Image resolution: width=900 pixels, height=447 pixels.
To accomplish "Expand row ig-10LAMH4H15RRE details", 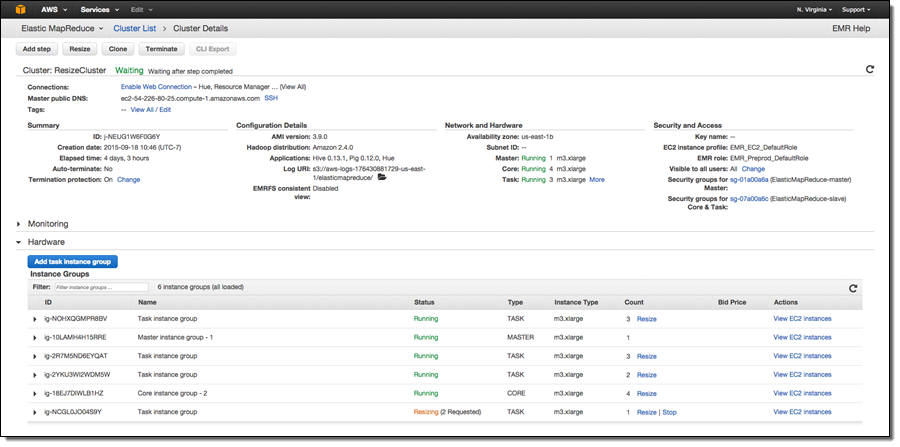I will tap(35, 337).
